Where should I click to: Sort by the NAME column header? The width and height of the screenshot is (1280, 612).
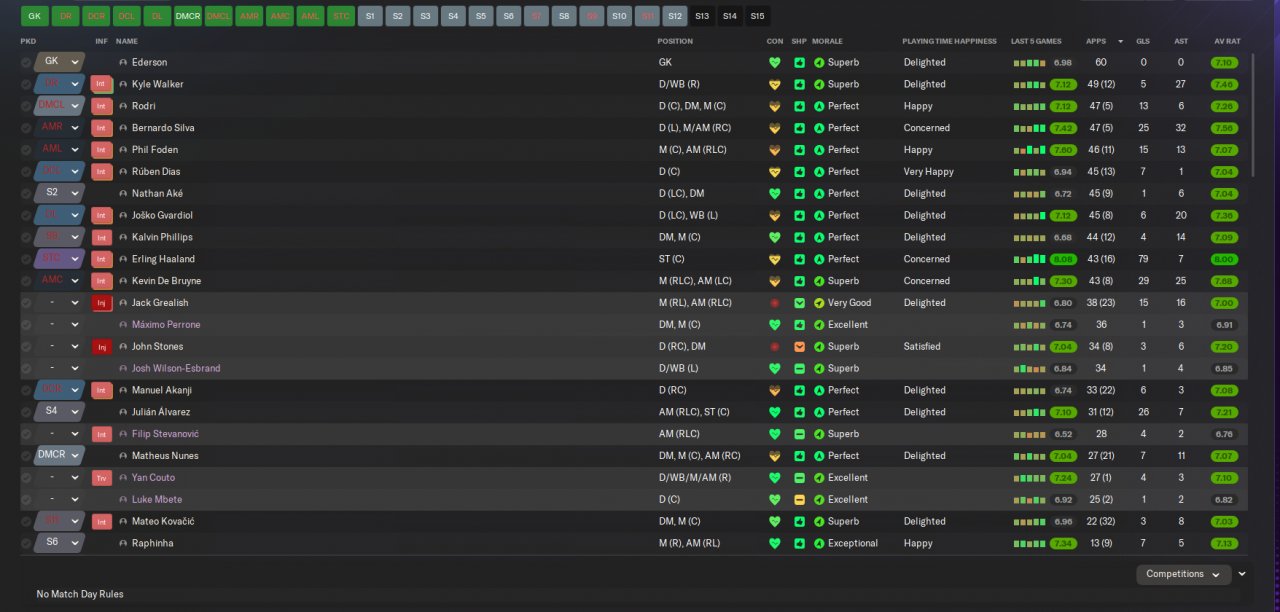coord(127,42)
